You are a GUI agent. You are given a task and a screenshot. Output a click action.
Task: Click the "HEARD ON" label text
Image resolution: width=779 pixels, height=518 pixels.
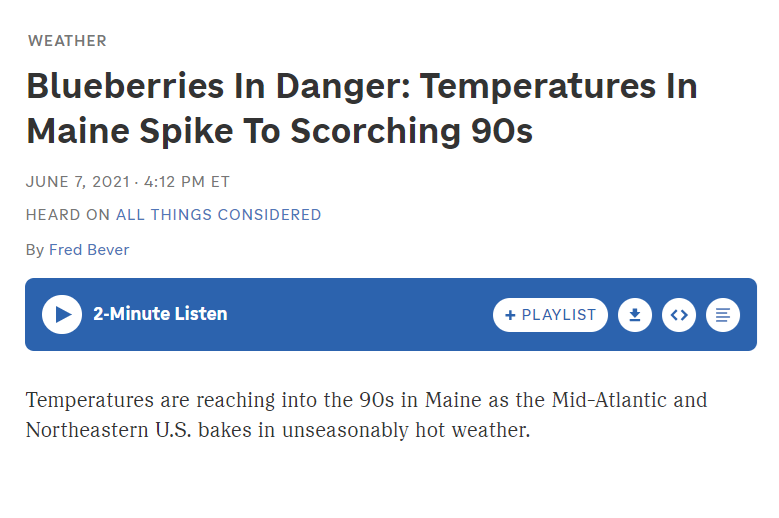point(68,215)
